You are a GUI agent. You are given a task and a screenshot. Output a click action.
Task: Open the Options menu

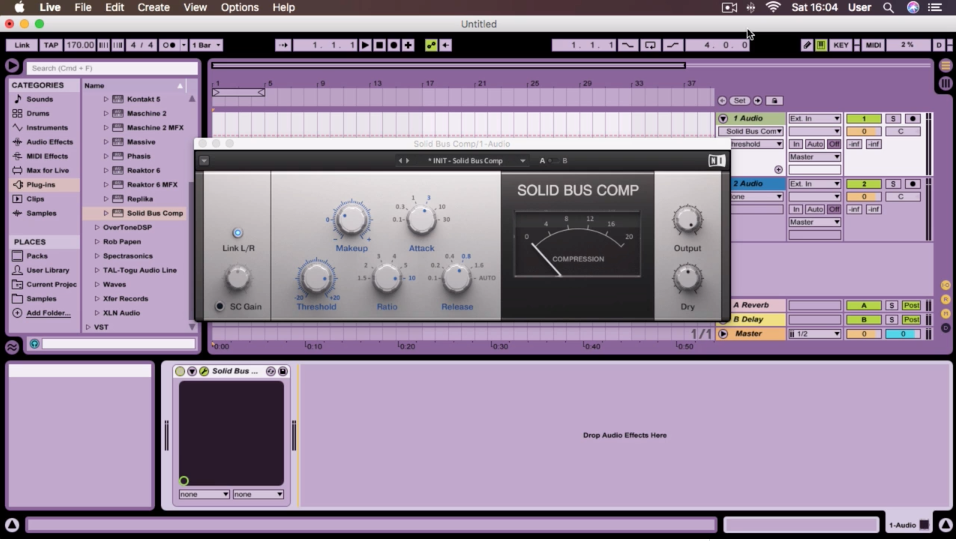pyautogui.click(x=239, y=7)
